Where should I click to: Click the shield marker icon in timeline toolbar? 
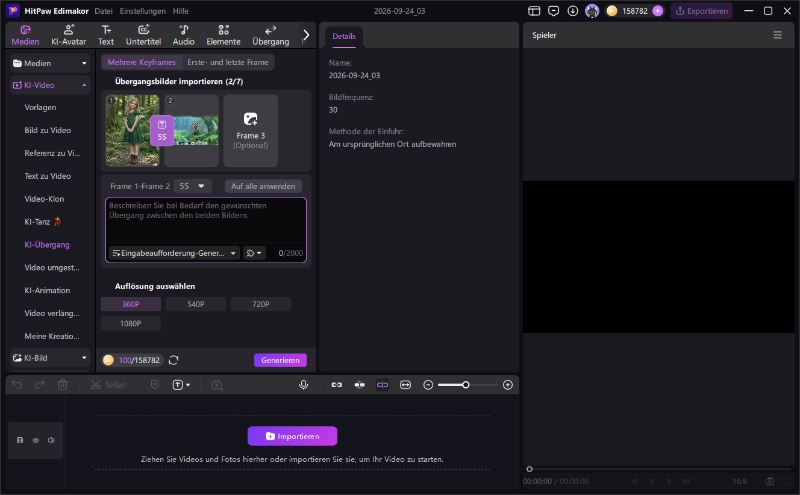pyautogui.click(x=155, y=385)
